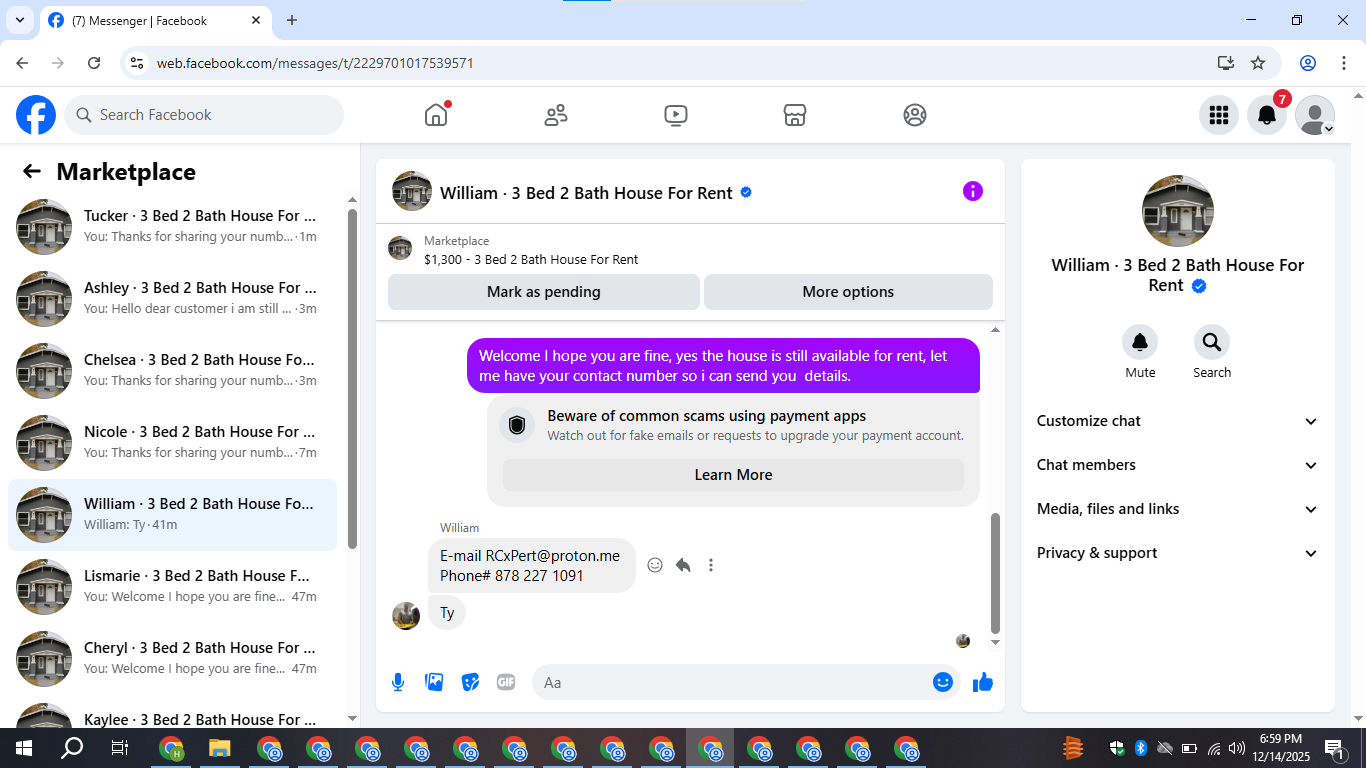Expand Media, files and links section
The height and width of the screenshot is (768, 1366).
click(x=1177, y=509)
